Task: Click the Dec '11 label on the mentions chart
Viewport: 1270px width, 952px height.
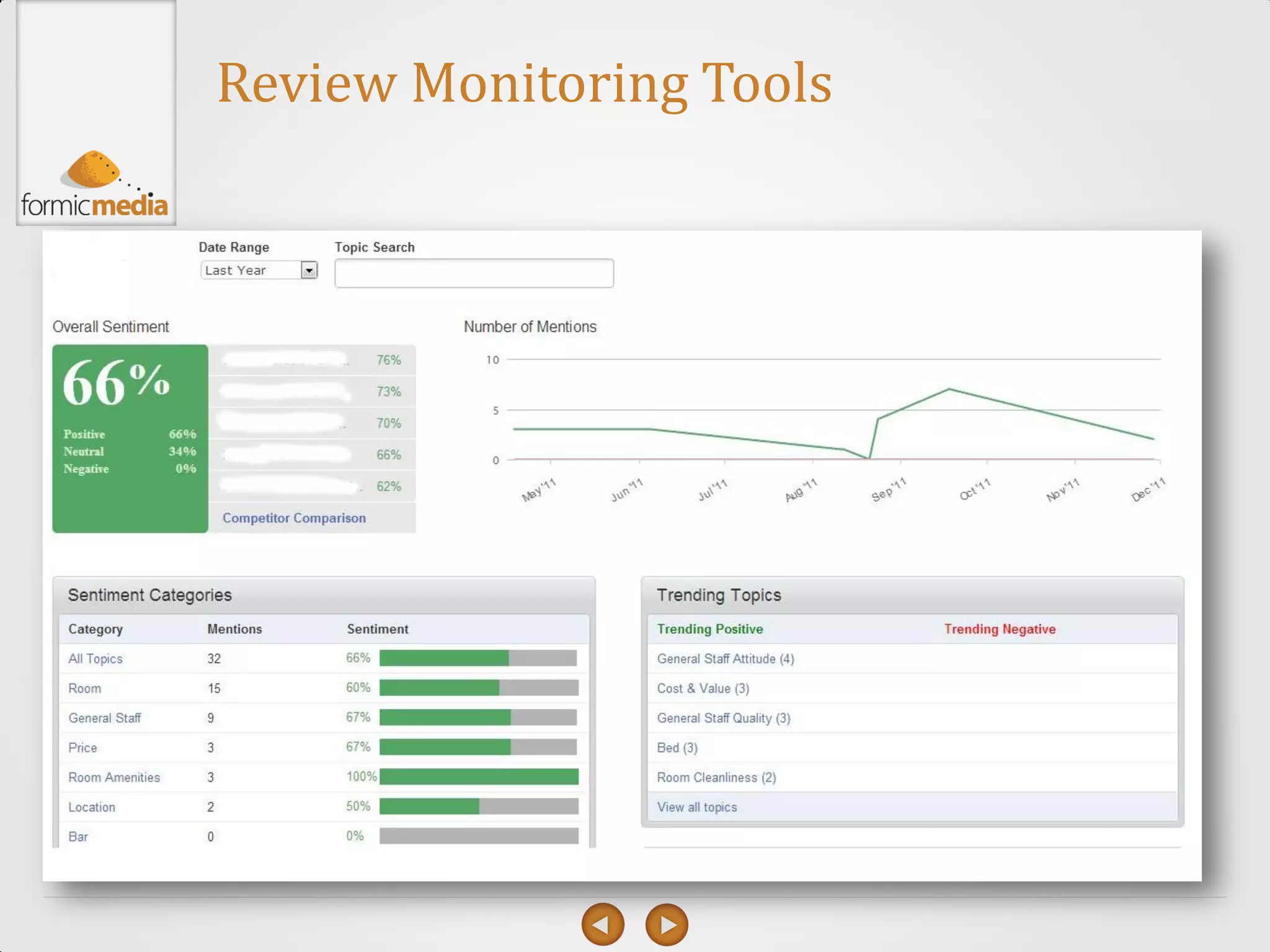Action: point(1148,490)
